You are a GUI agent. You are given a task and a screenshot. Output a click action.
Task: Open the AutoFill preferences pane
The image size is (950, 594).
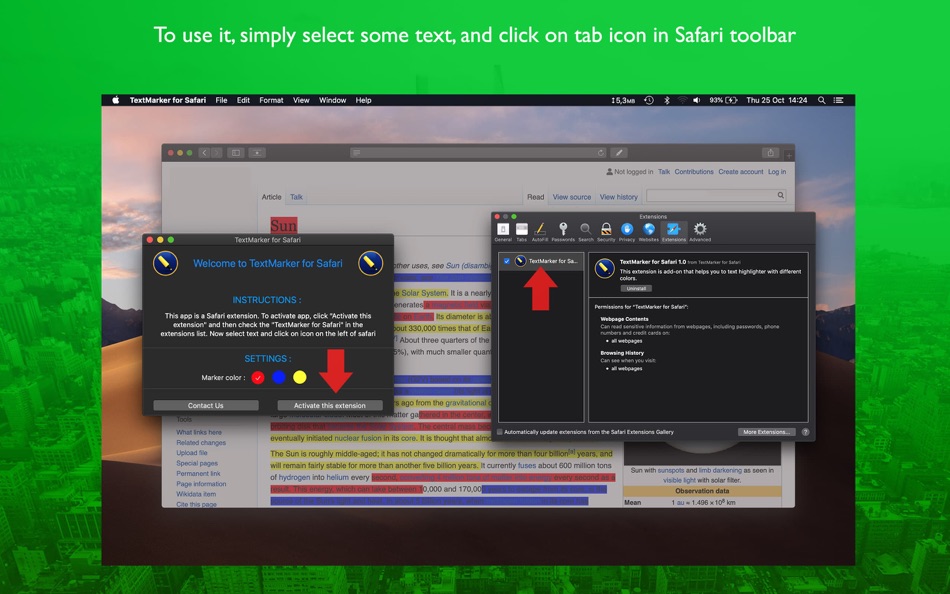540,232
